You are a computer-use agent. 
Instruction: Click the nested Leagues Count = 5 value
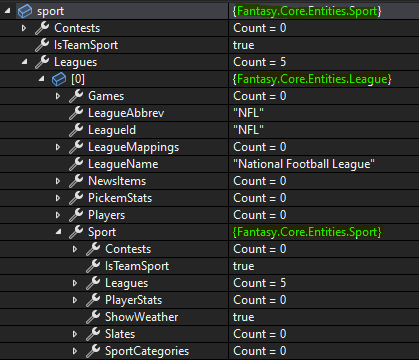pyautogui.click(x=260, y=283)
